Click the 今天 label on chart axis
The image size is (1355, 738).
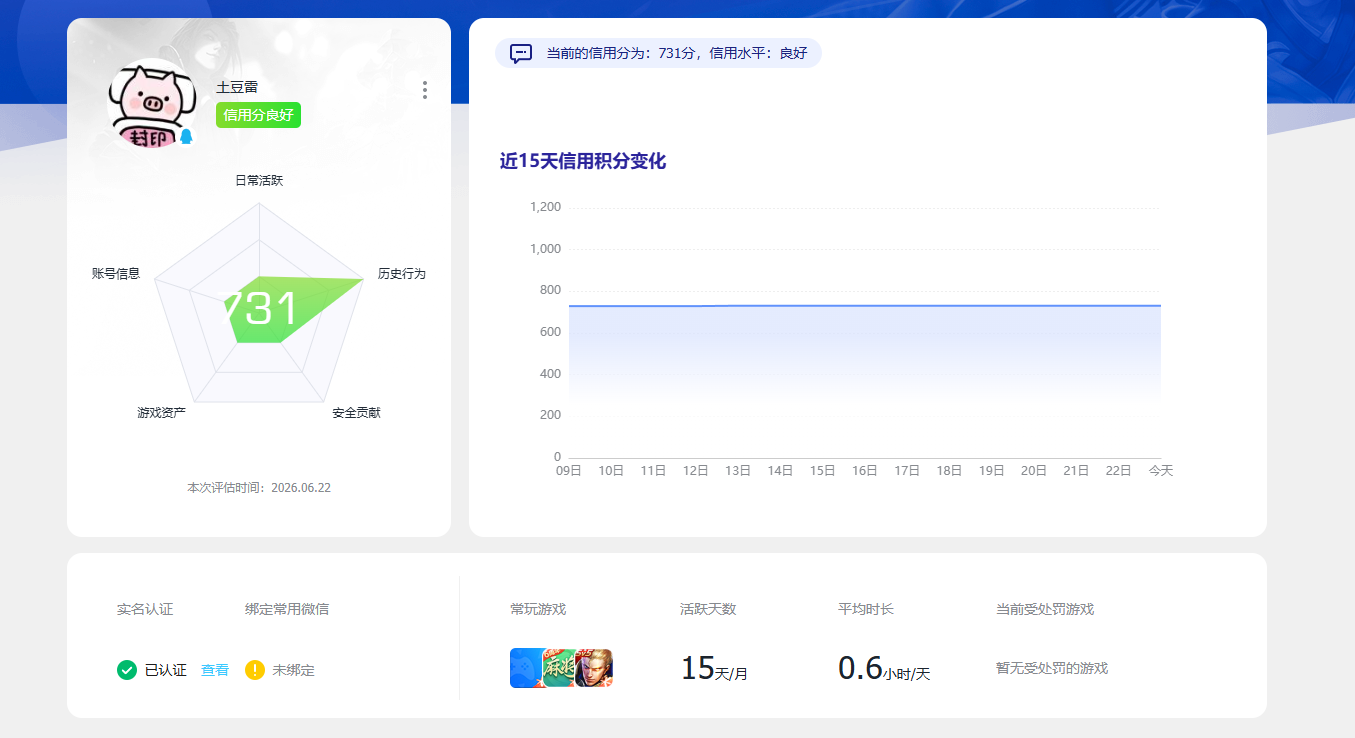coord(1161,471)
